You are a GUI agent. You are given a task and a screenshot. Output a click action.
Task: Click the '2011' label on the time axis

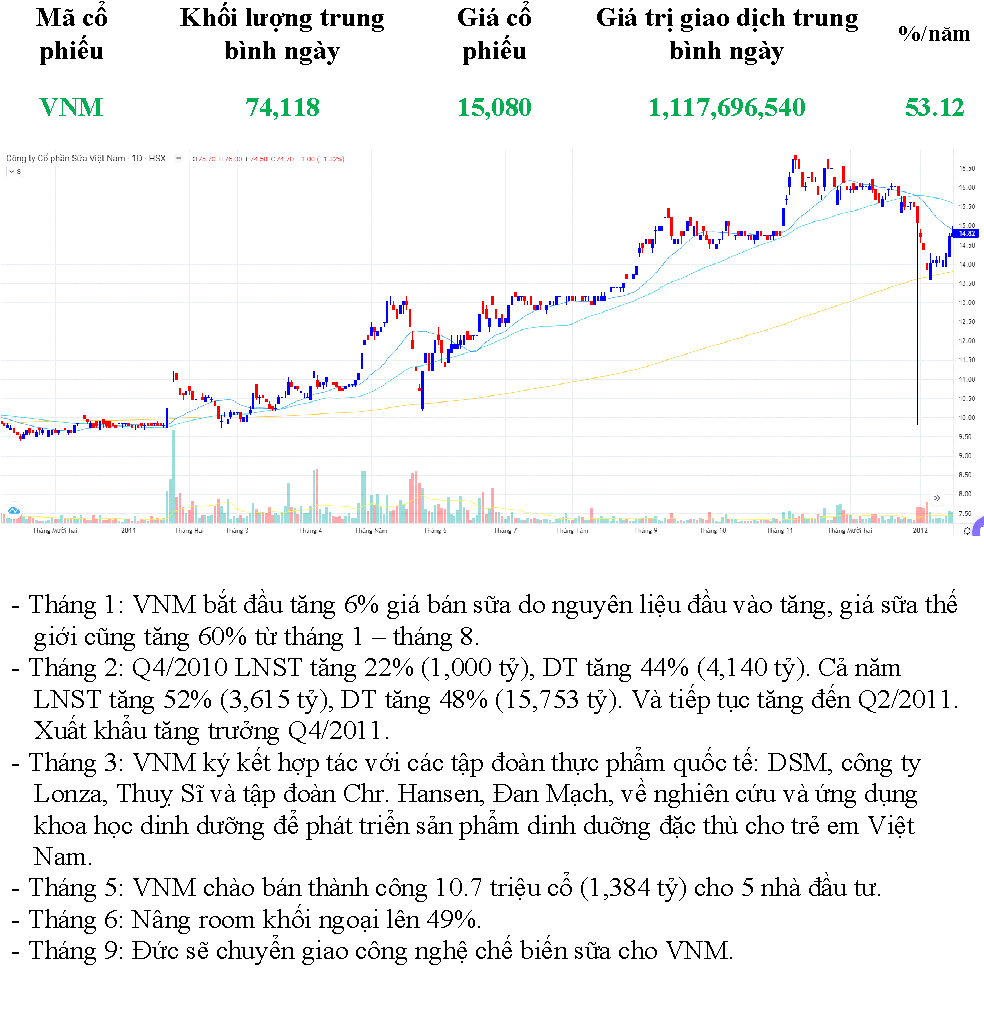pyautogui.click(x=128, y=531)
